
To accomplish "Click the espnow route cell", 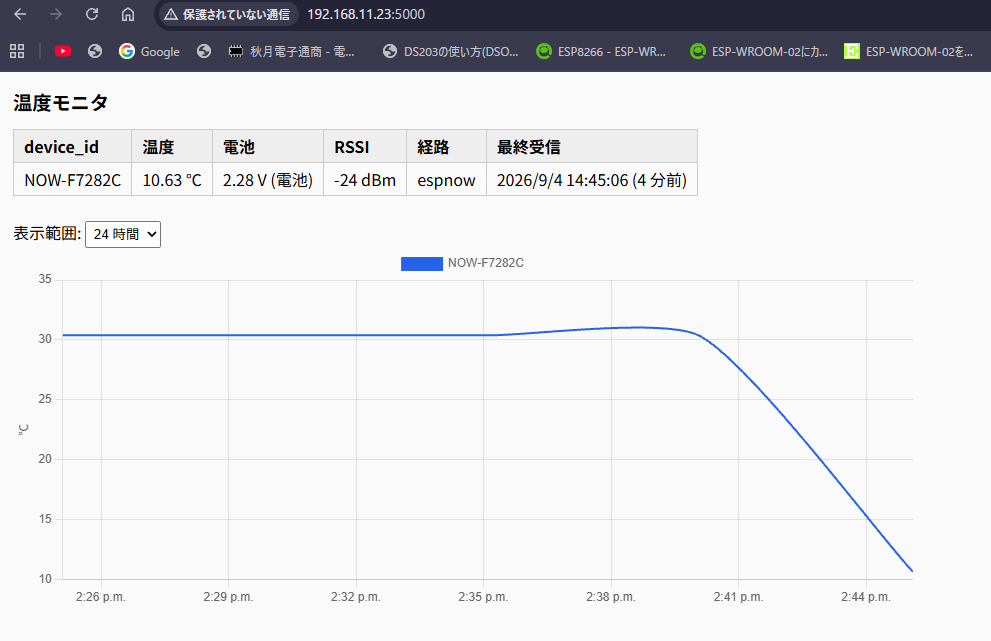I will (446, 180).
